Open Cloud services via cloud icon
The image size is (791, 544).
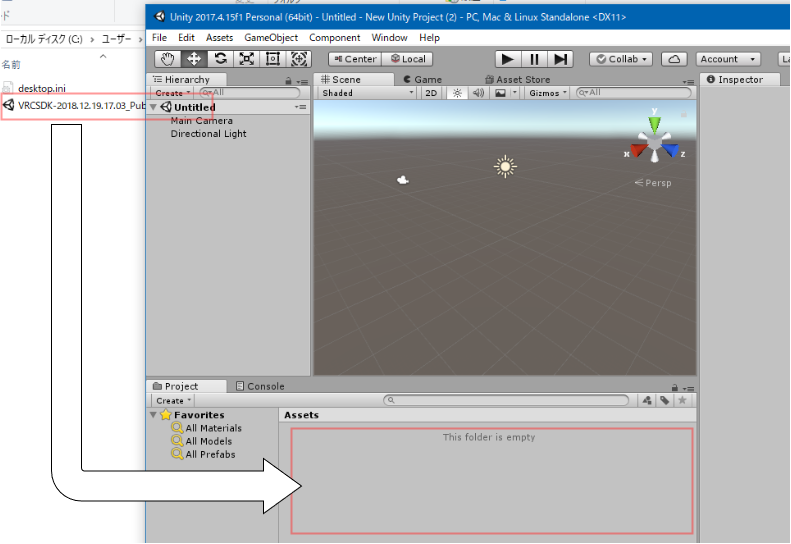click(x=675, y=59)
